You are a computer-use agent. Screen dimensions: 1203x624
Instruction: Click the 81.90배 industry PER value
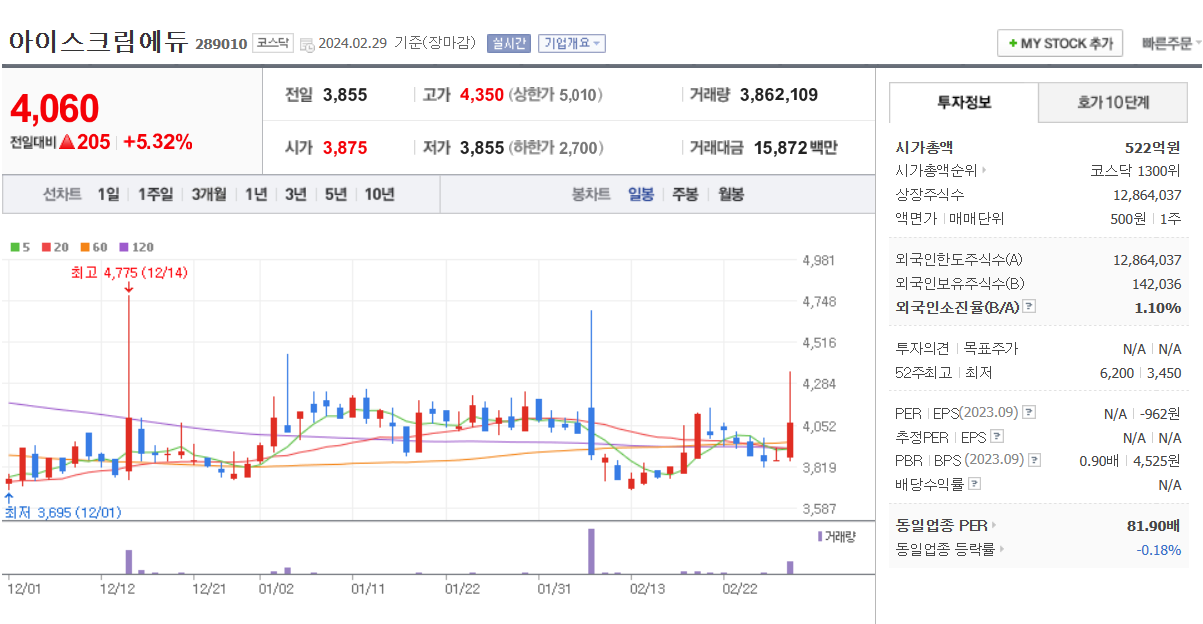1154,525
